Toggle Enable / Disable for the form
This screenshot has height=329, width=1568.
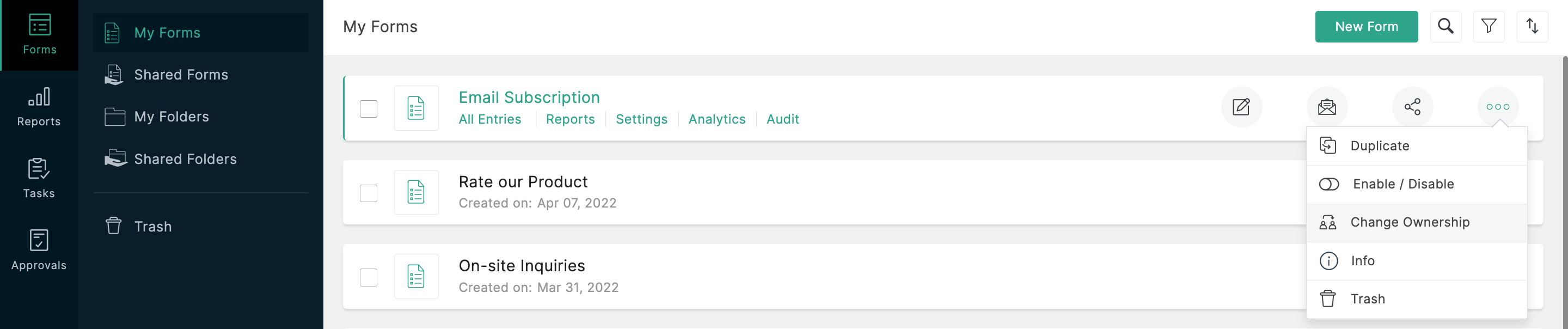(x=1402, y=184)
